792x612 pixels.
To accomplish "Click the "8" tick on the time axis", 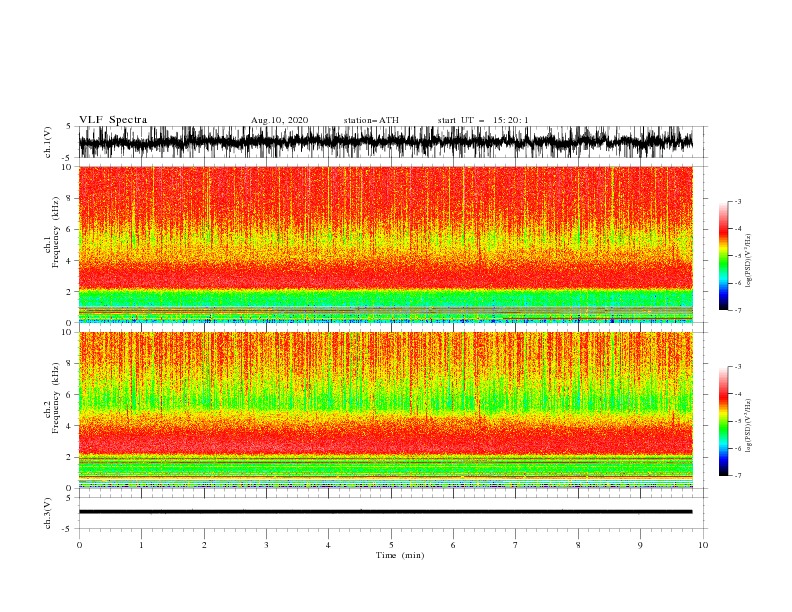I will 578,545.
